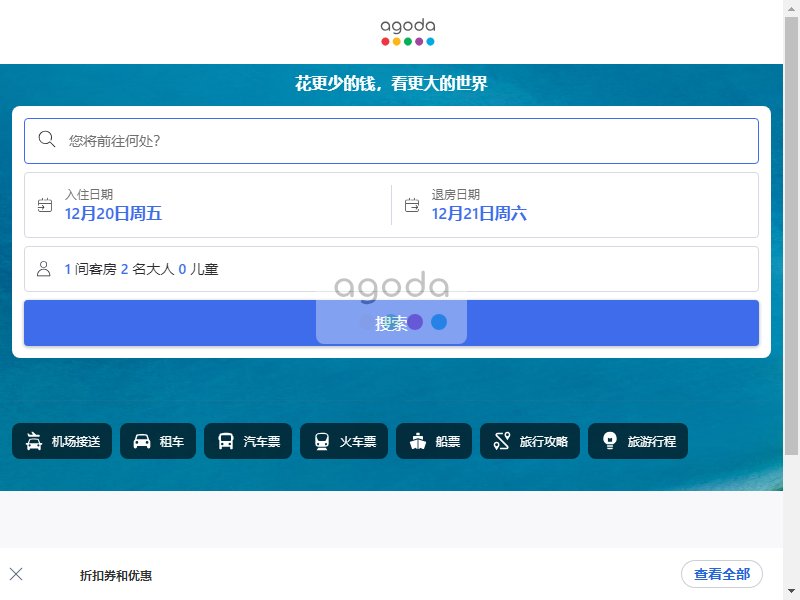Dismiss the 折扣券和优惠 banner with X
800x600 pixels.
pyautogui.click(x=16, y=574)
